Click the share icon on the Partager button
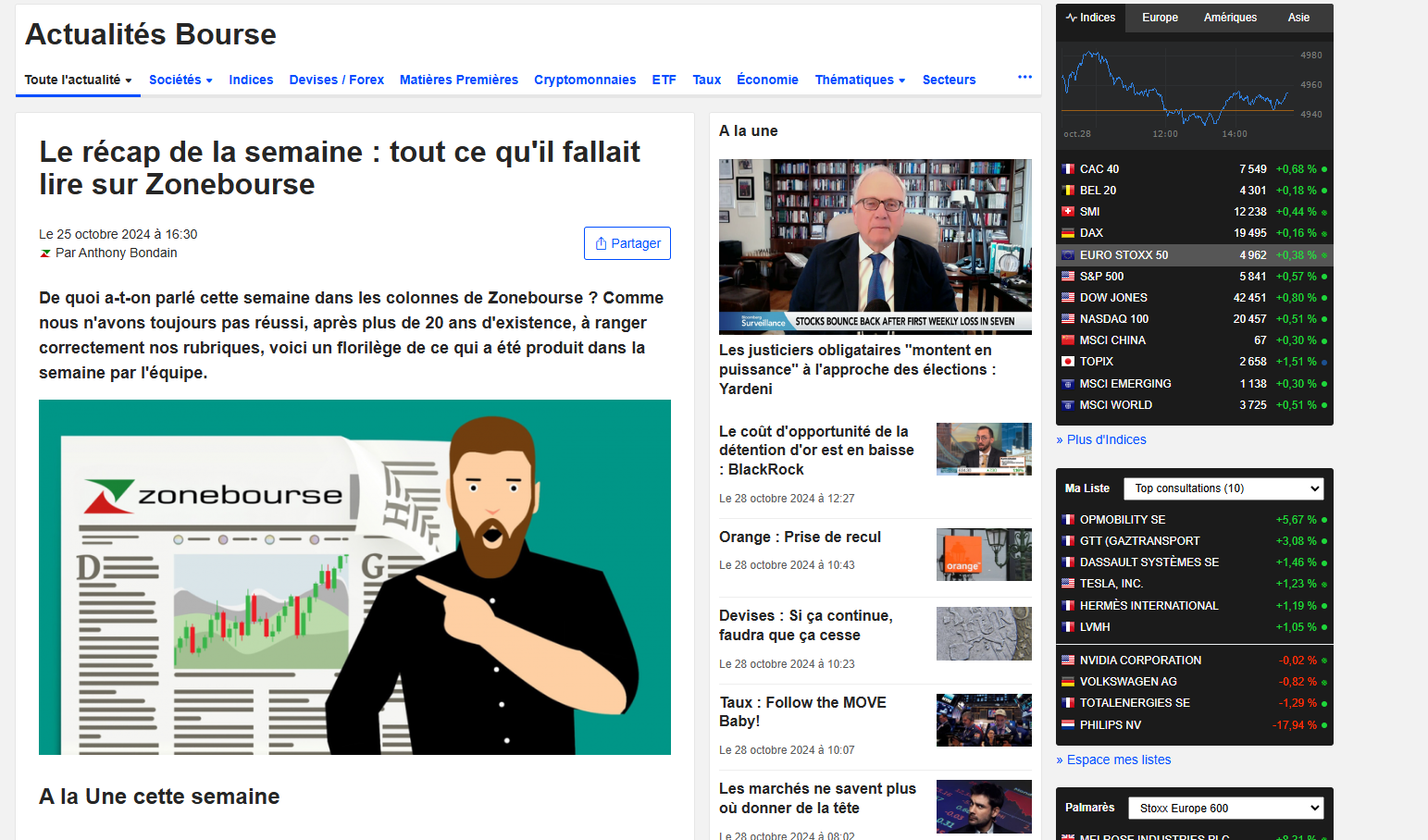Viewport: 1428px width, 840px height. click(601, 243)
